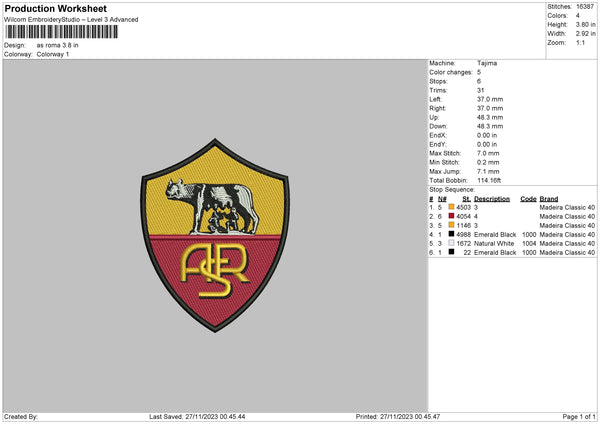Image resolution: width=600 pixels, height=424 pixels.
Task: Click the Color changes value 5
Action: [479, 72]
